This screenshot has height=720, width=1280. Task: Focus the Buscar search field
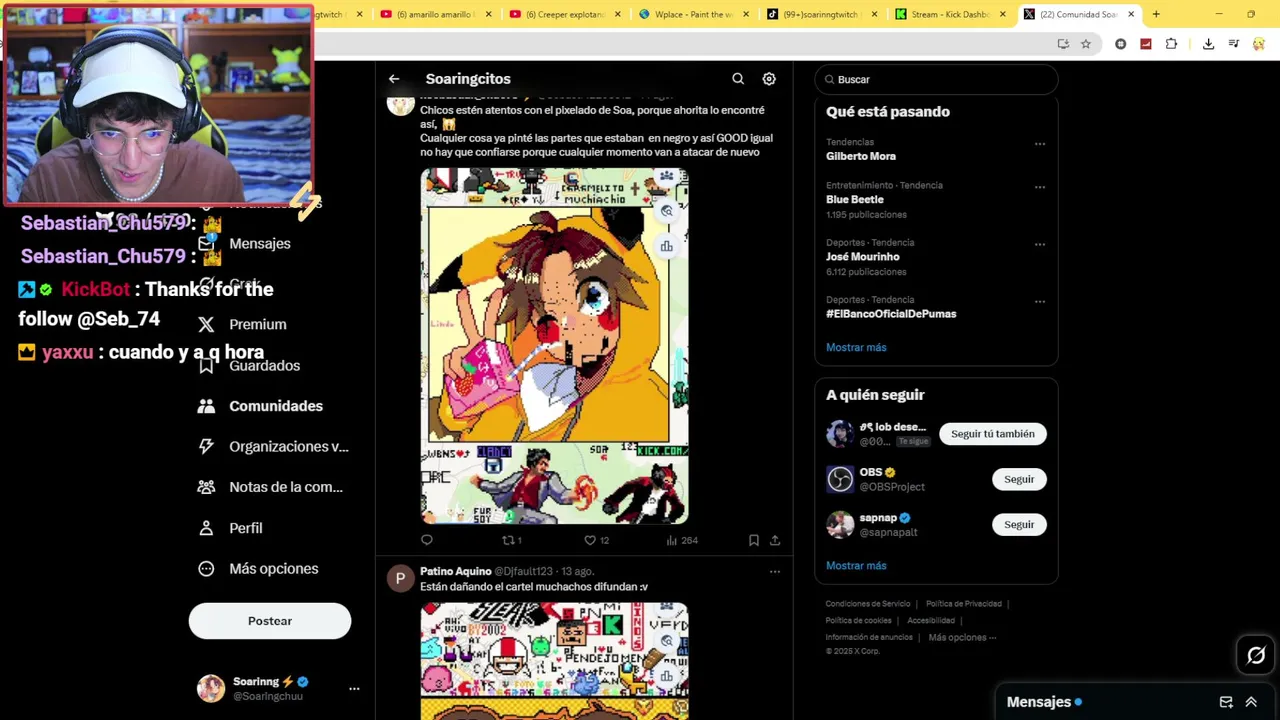(x=936, y=79)
